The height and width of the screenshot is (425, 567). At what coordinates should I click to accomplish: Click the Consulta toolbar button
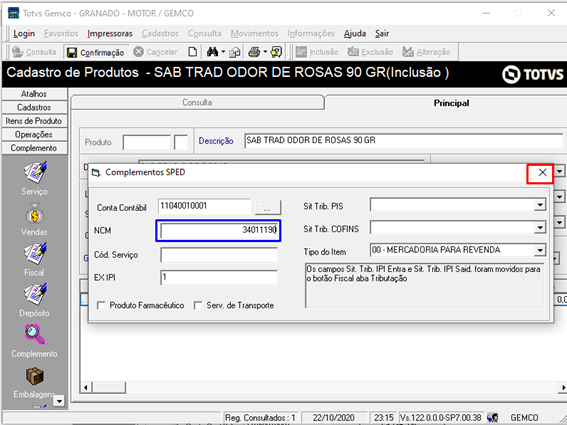pos(34,52)
